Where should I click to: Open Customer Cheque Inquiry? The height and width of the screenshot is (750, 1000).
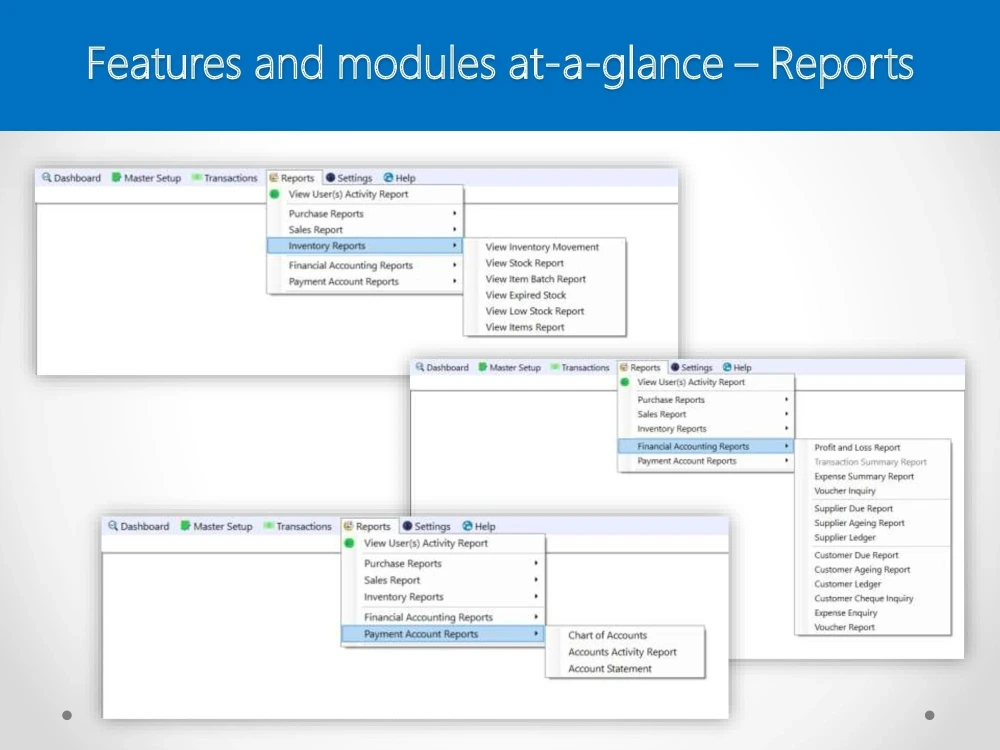click(864, 598)
